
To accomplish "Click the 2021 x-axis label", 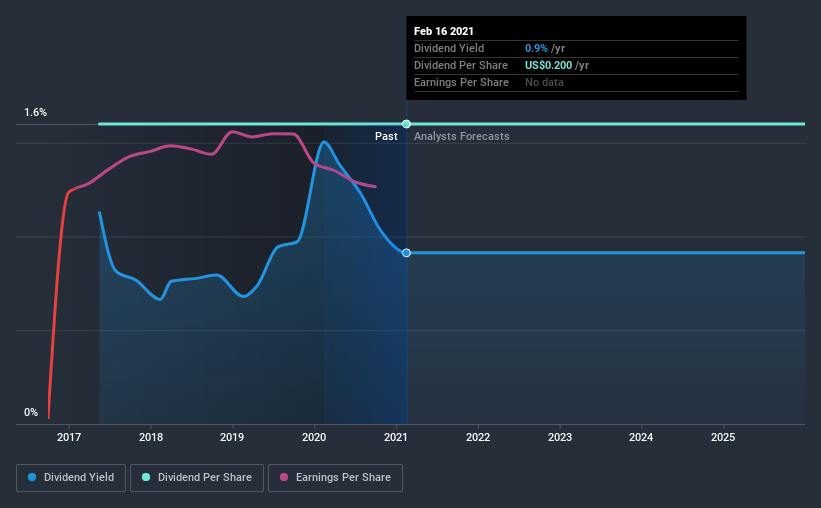I will coord(396,437).
